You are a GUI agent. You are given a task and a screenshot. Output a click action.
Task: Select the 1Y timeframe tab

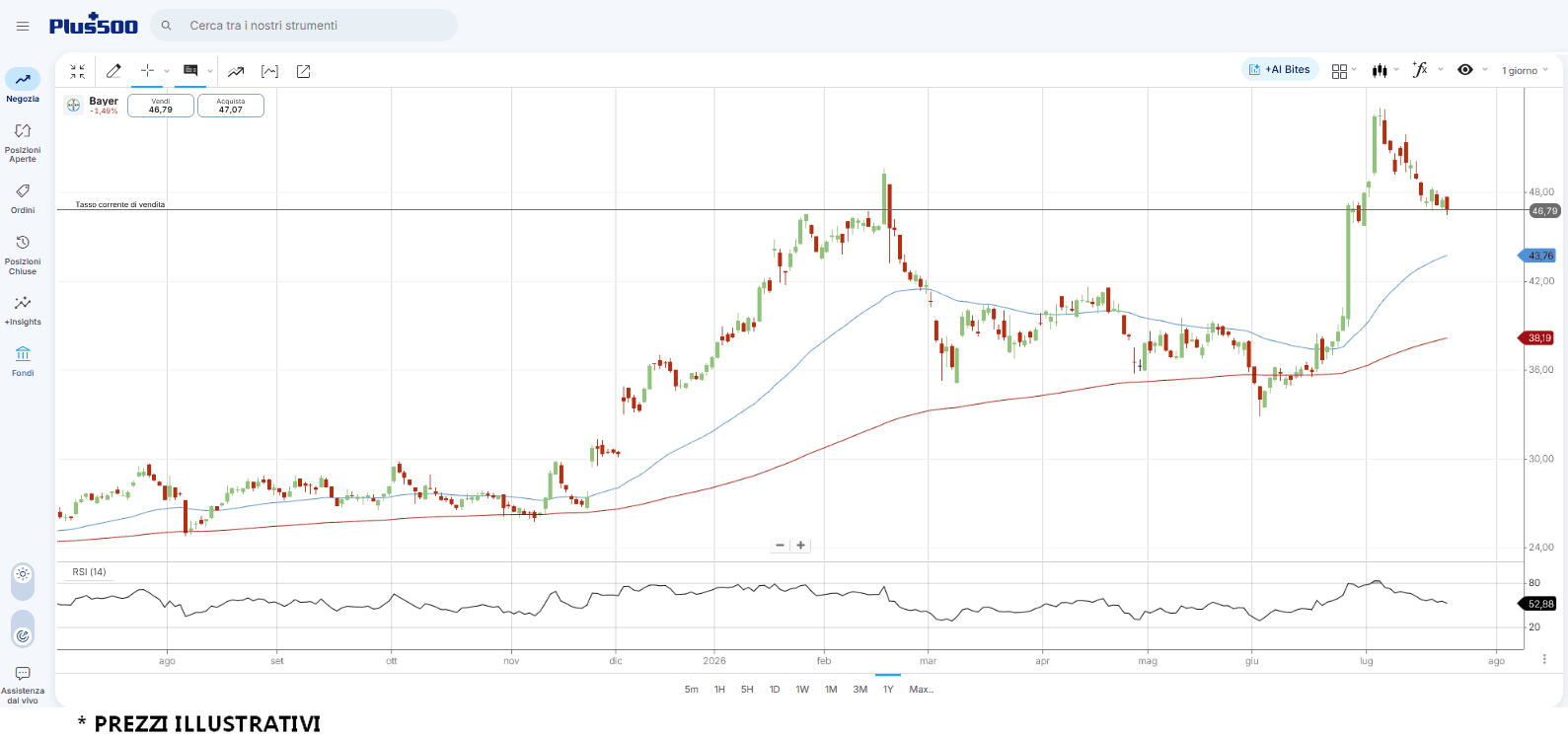coord(888,690)
